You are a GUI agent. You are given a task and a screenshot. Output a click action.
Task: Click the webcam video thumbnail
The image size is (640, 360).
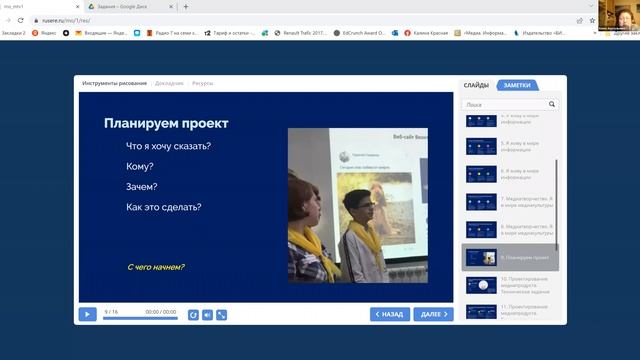click(619, 15)
